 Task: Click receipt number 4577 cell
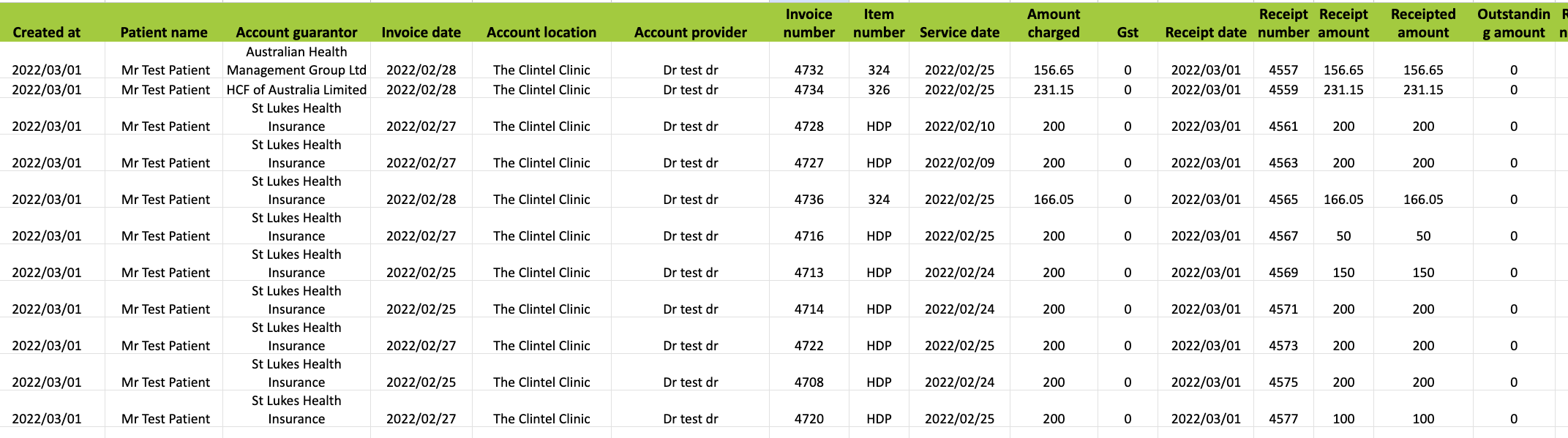[1283, 418]
